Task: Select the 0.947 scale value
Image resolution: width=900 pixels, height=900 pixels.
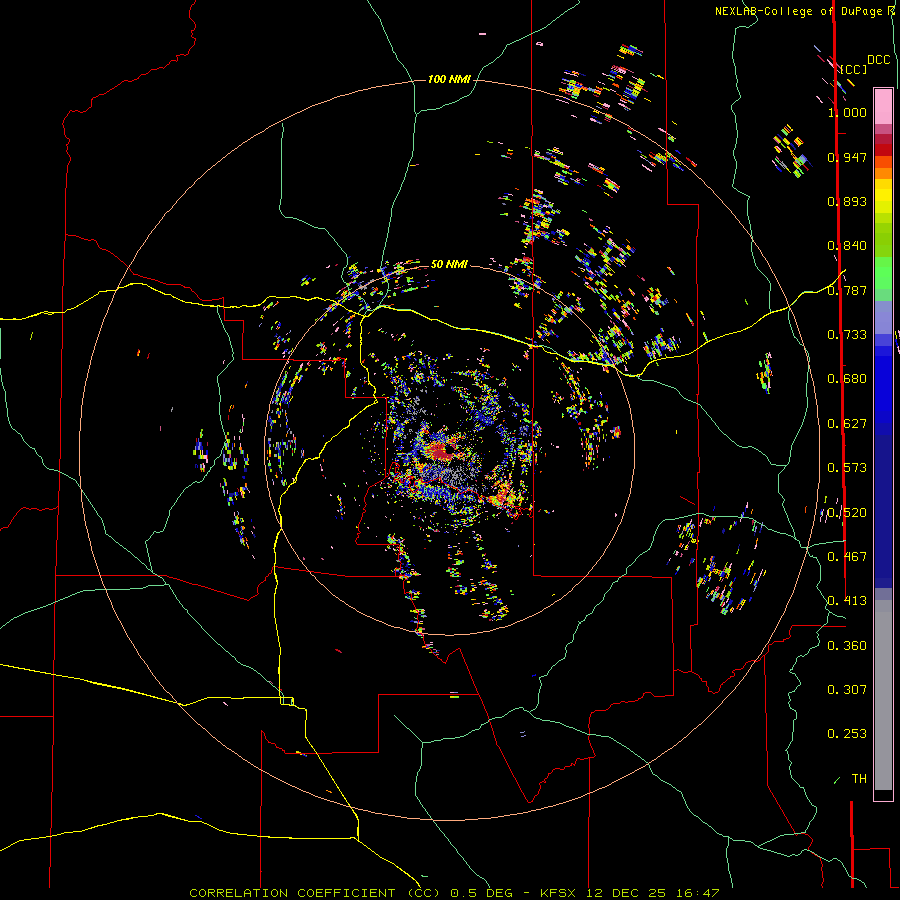Action: [847, 157]
